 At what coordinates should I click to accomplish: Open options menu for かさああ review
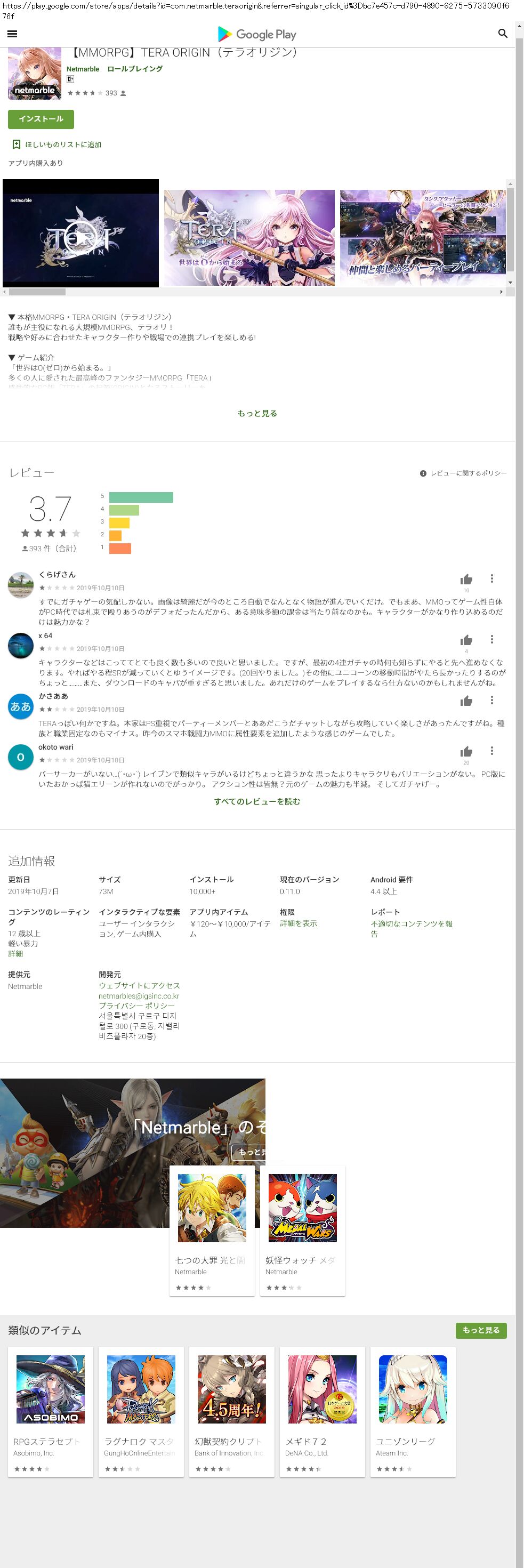(x=491, y=700)
